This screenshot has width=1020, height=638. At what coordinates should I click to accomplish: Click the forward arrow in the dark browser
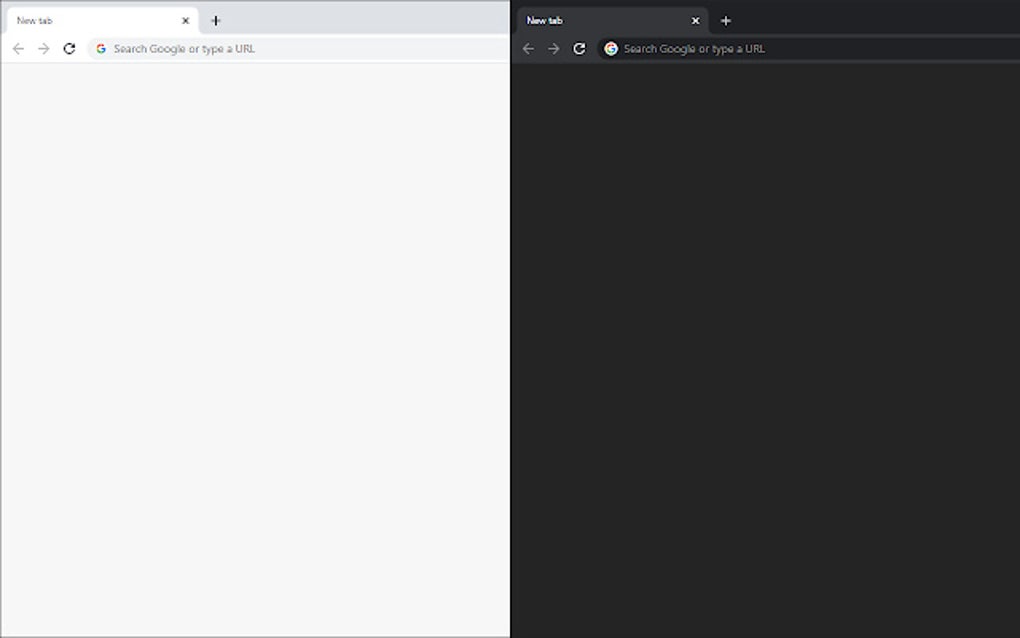click(553, 47)
